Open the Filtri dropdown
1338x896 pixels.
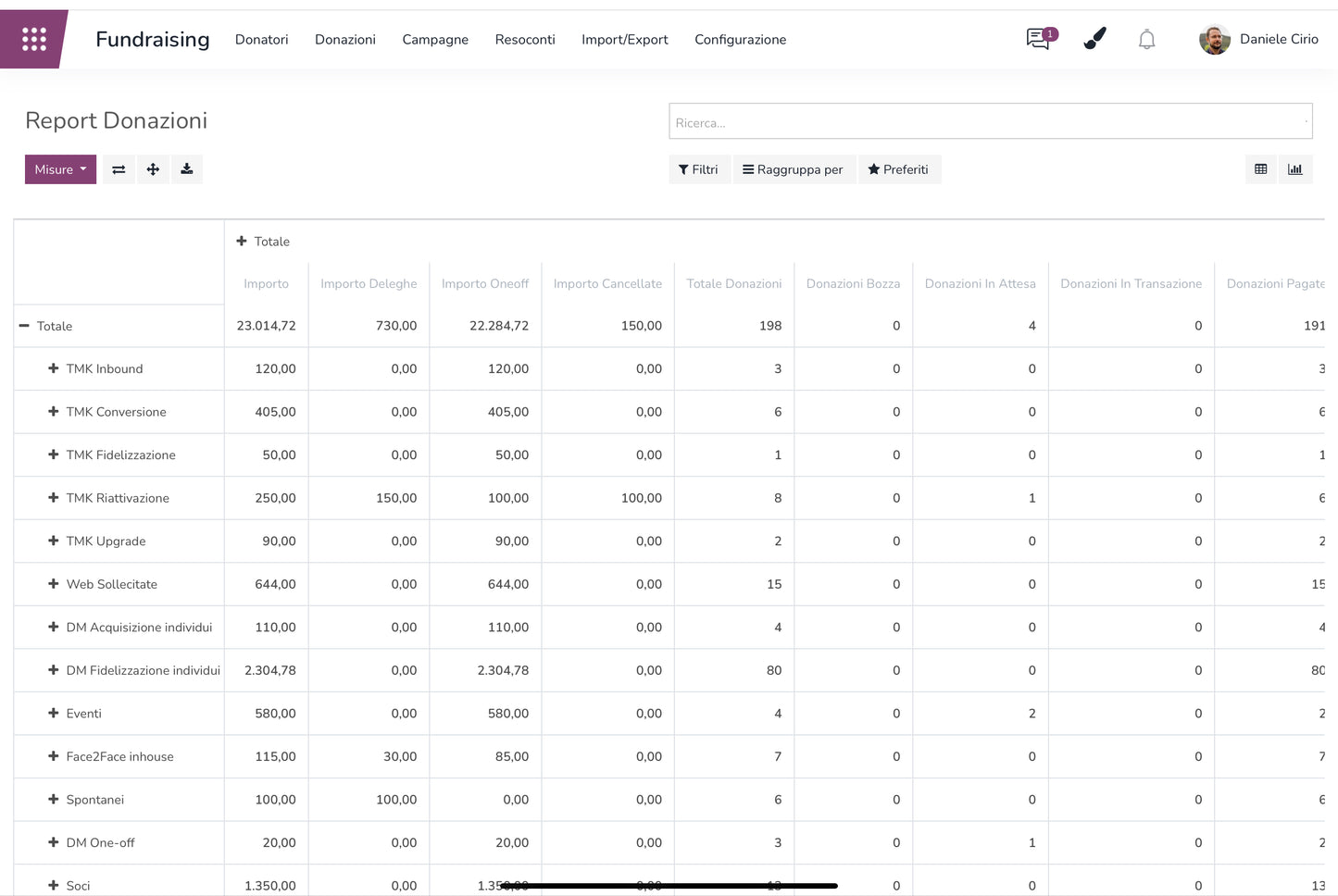[698, 169]
